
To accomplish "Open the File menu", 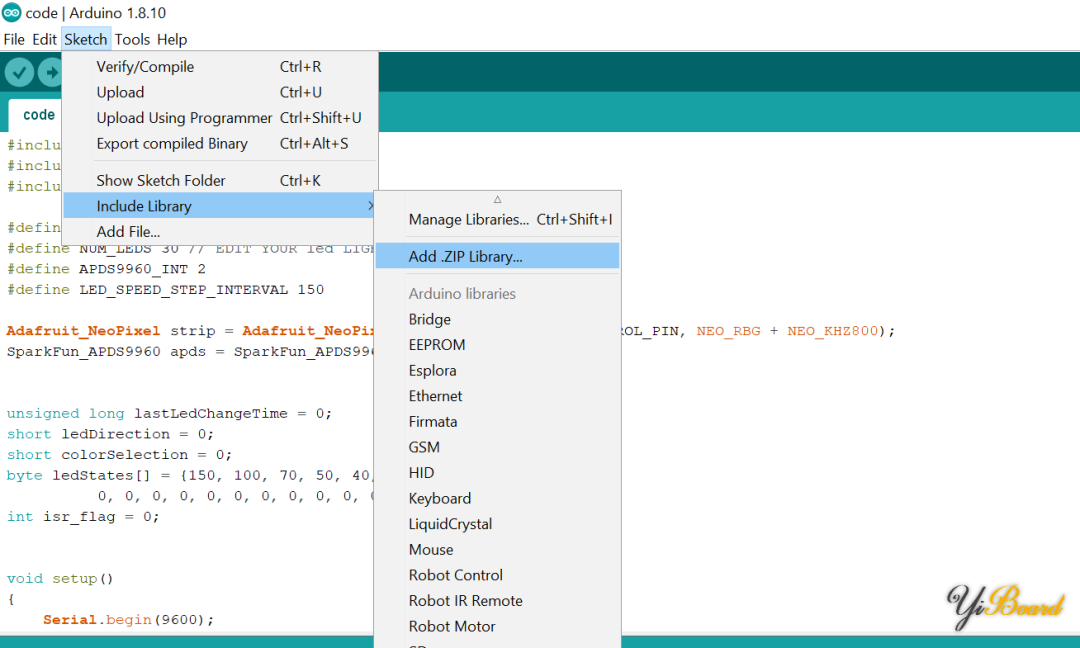I will click(14, 39).
